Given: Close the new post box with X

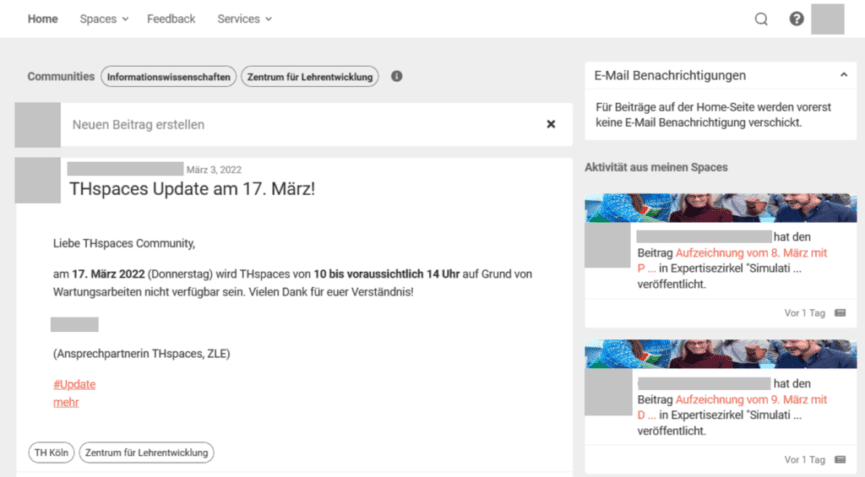Looking at the screenshot, I should point(551,124).
